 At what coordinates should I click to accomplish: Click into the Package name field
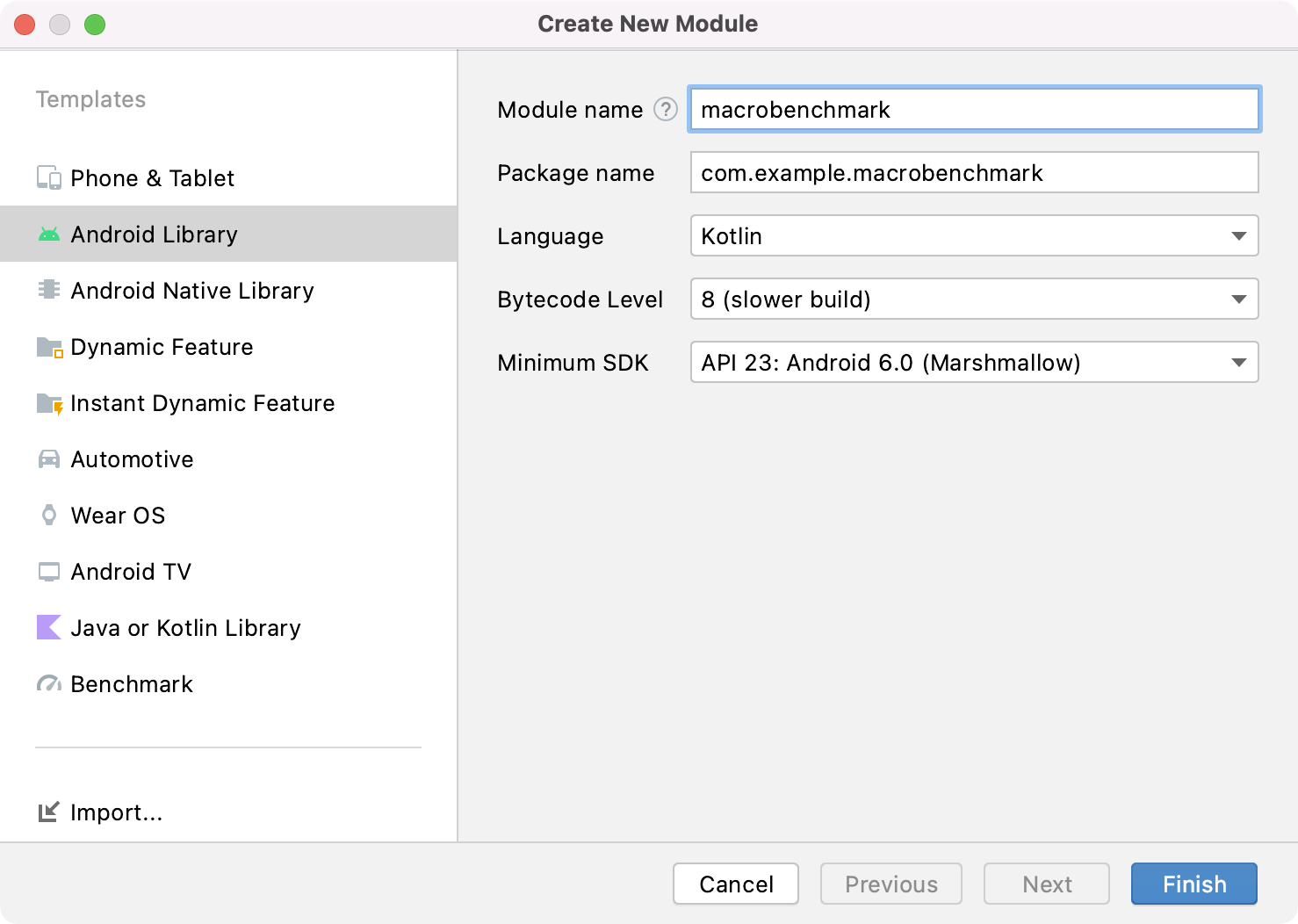(974, 173)
